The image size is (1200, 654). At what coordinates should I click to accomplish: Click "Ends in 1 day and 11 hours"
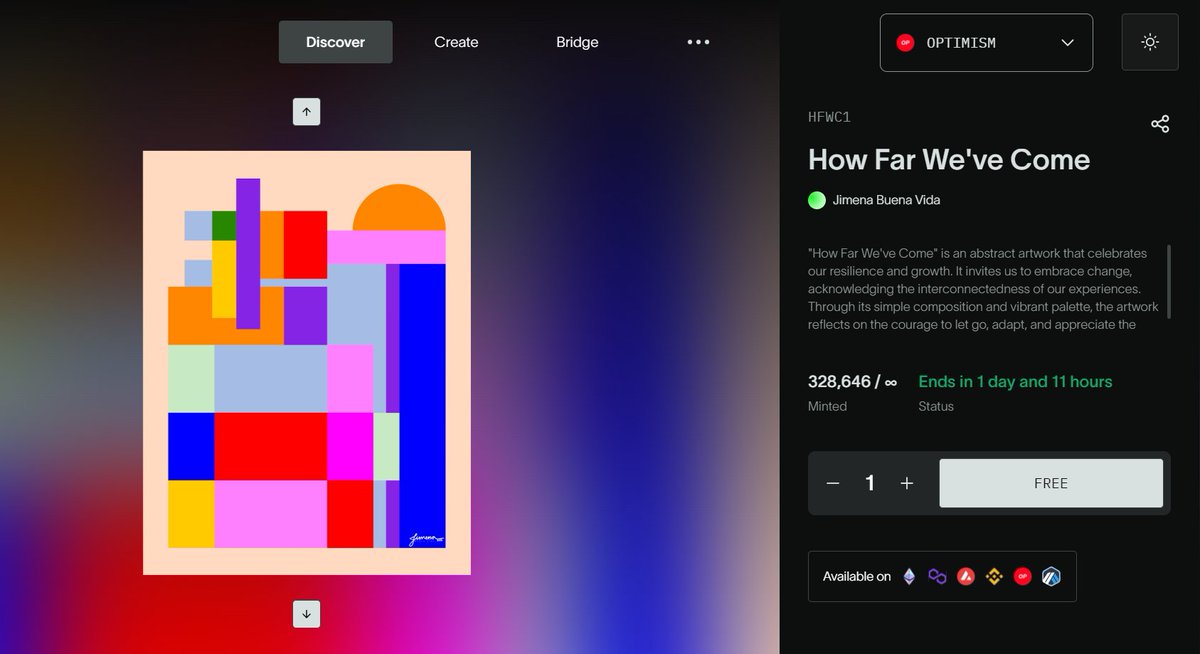click(1015, 382)
